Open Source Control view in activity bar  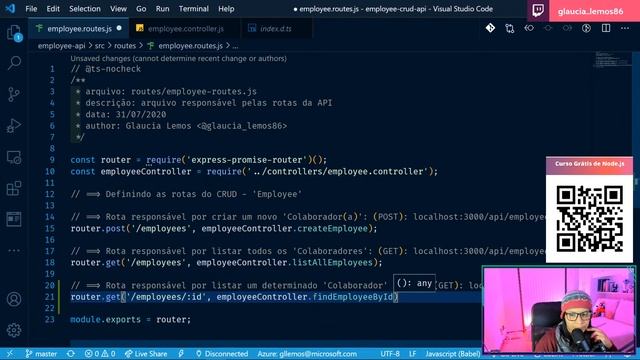(14, 94)
